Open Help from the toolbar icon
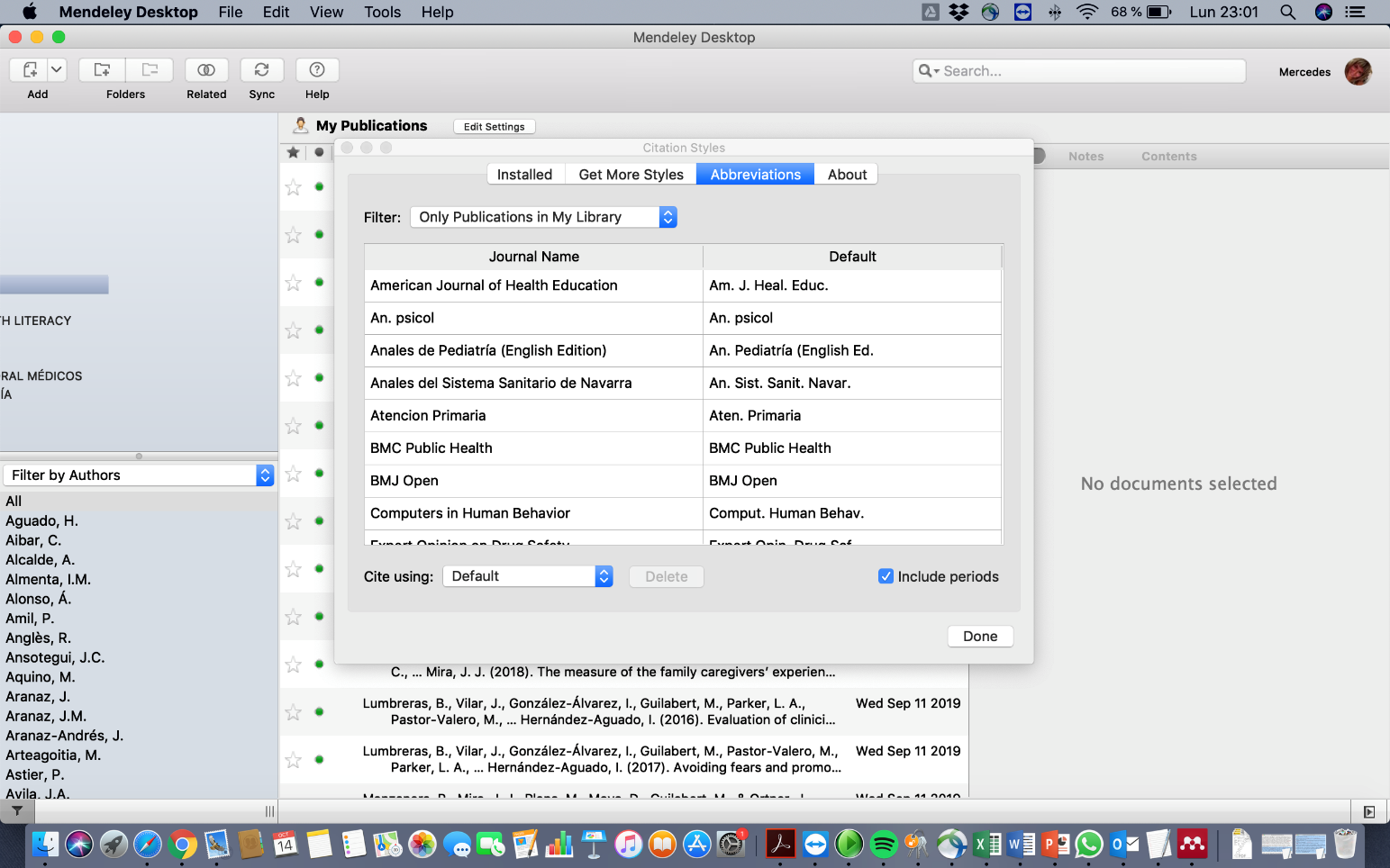This screenshot has height=868, width=1390. click(x=317, y=70)
